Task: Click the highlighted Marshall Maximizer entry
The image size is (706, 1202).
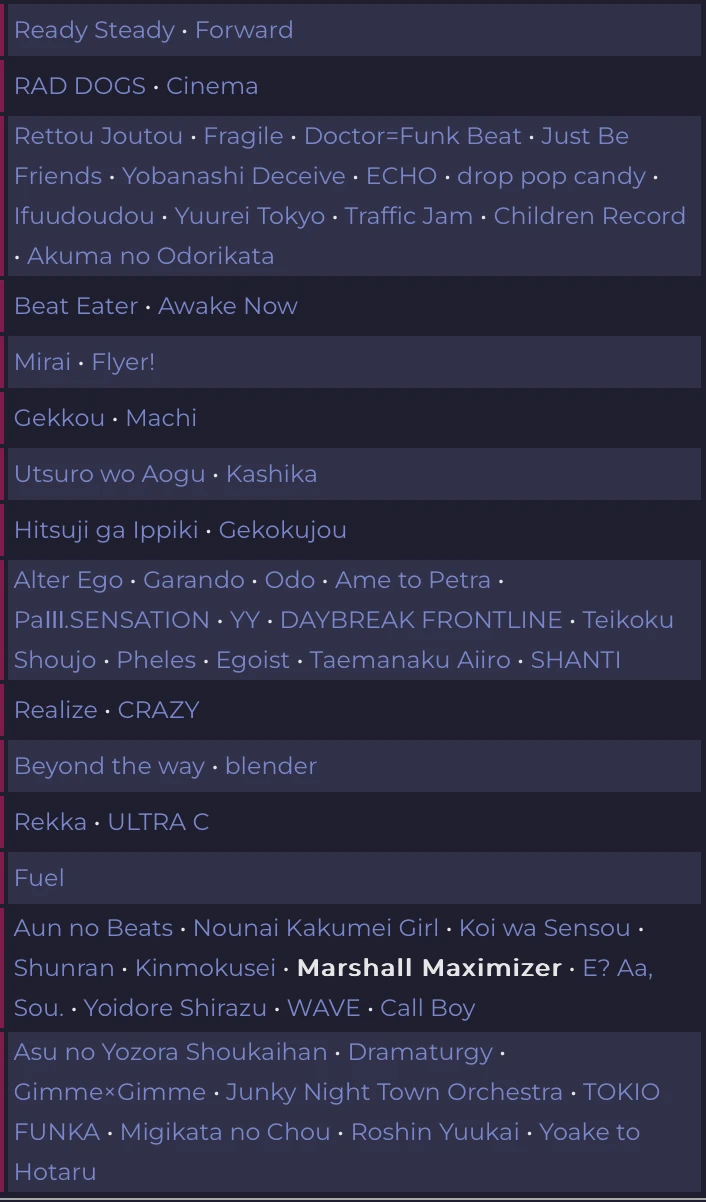Action: pyautogui.click(x=429, y=968)
